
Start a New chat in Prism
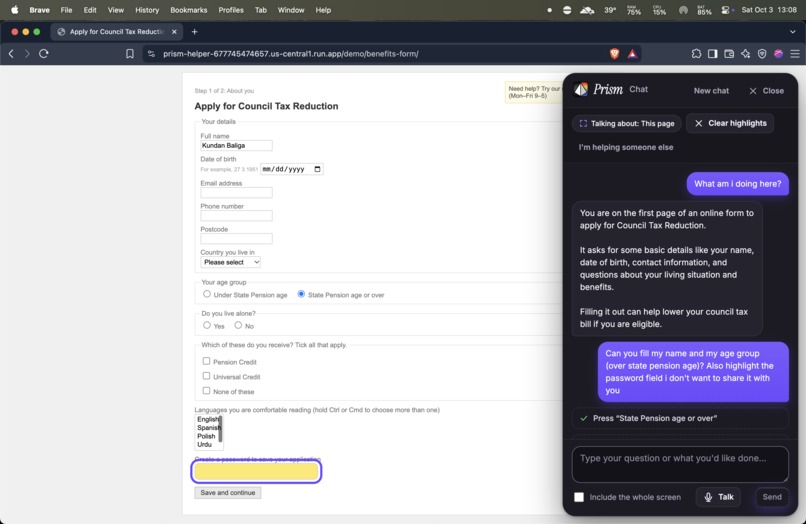[x=711, y=91]
